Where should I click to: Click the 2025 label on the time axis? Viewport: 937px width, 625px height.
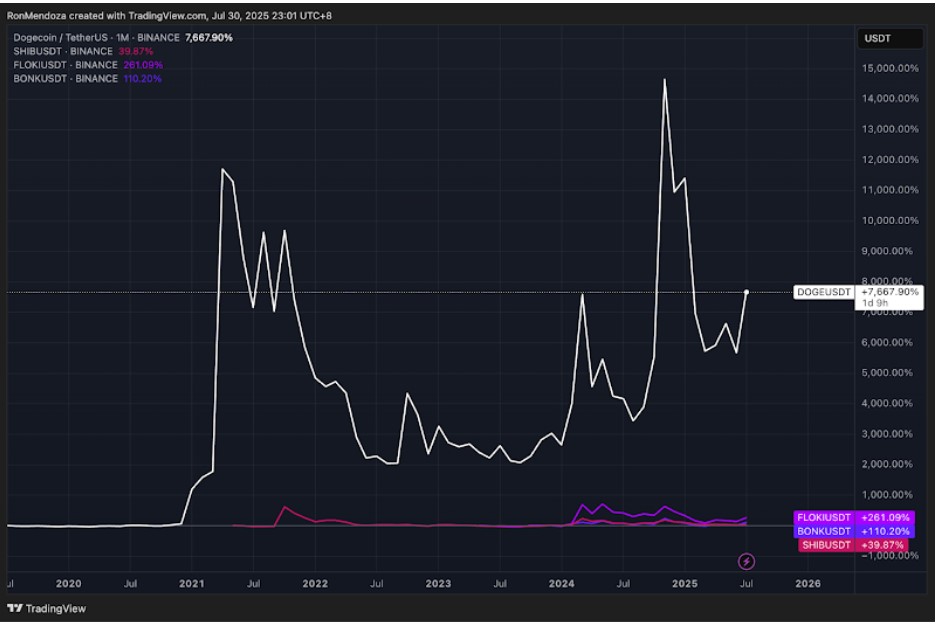685,584
